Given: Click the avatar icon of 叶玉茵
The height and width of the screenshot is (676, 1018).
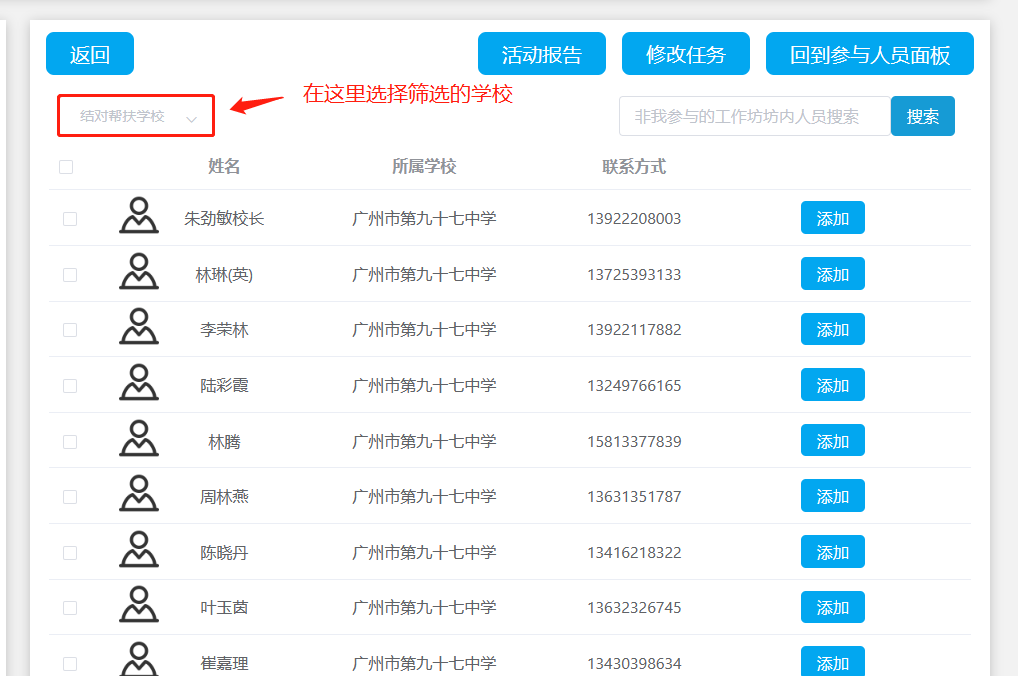Looking at the screenshot, I should pyautogui.click(x=139, y=605).
